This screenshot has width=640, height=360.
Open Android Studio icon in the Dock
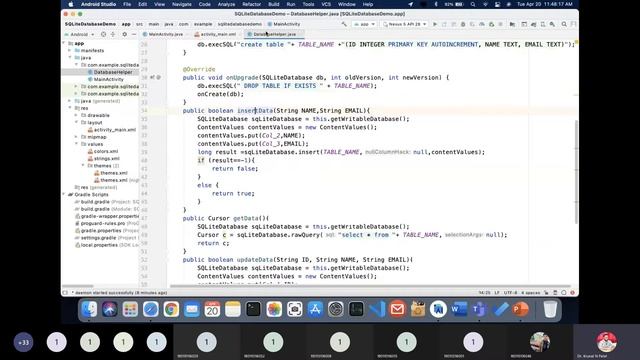438,309
